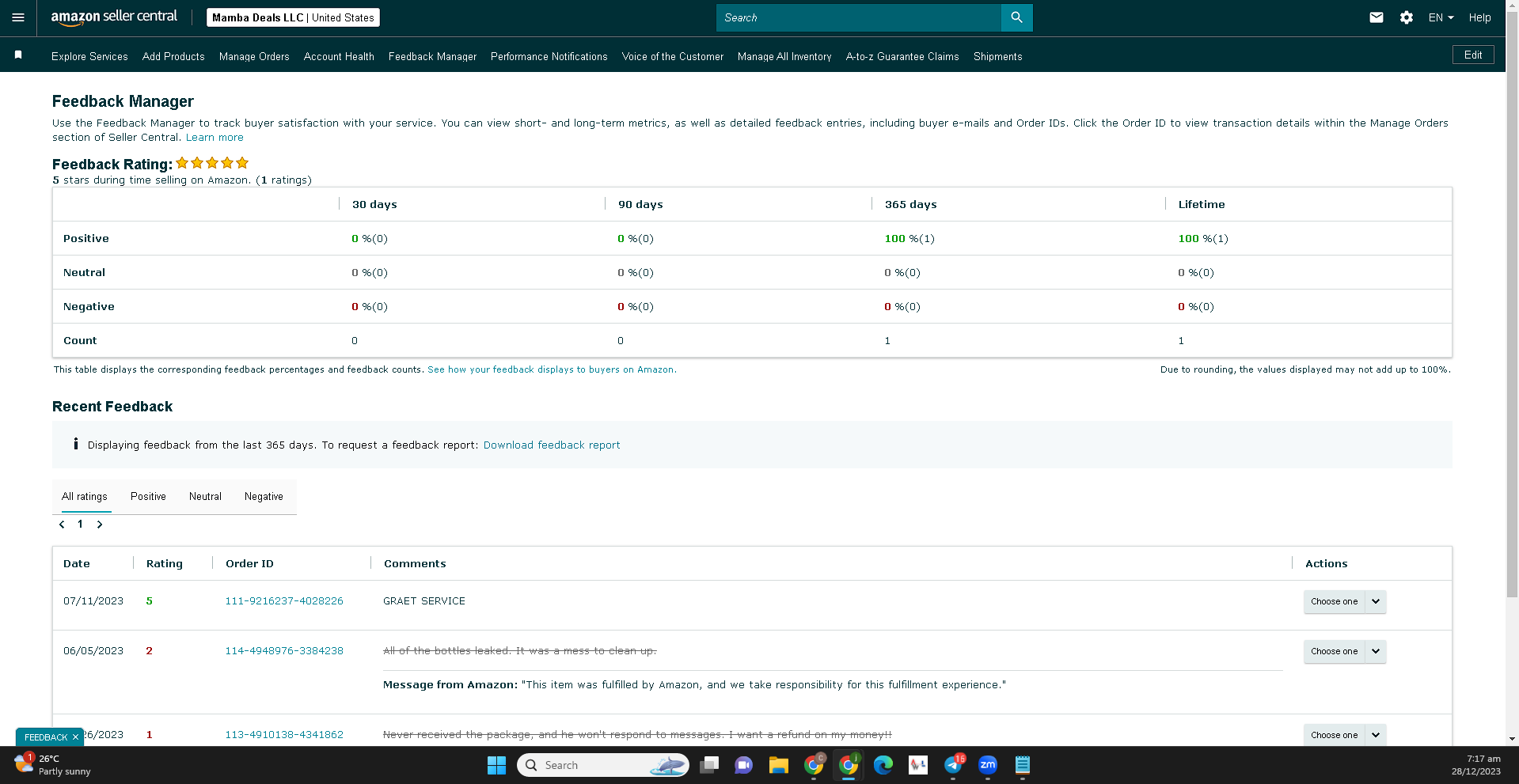Click the Windows taskbar search box

pos(603,765)
